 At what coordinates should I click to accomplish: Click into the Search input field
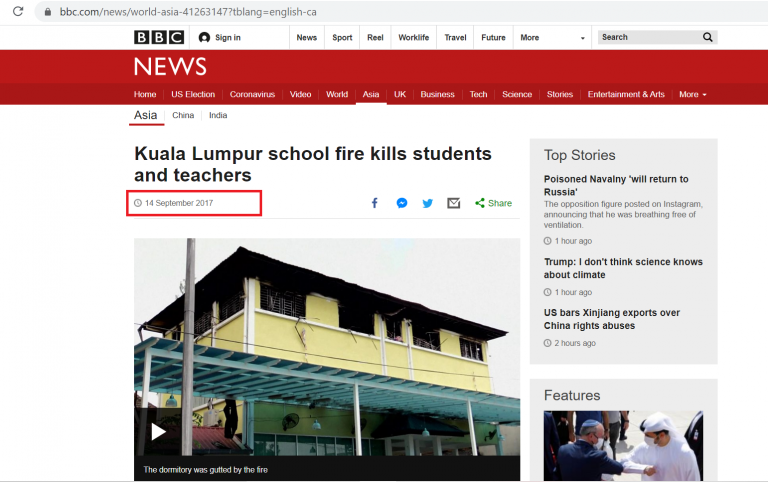649,37
